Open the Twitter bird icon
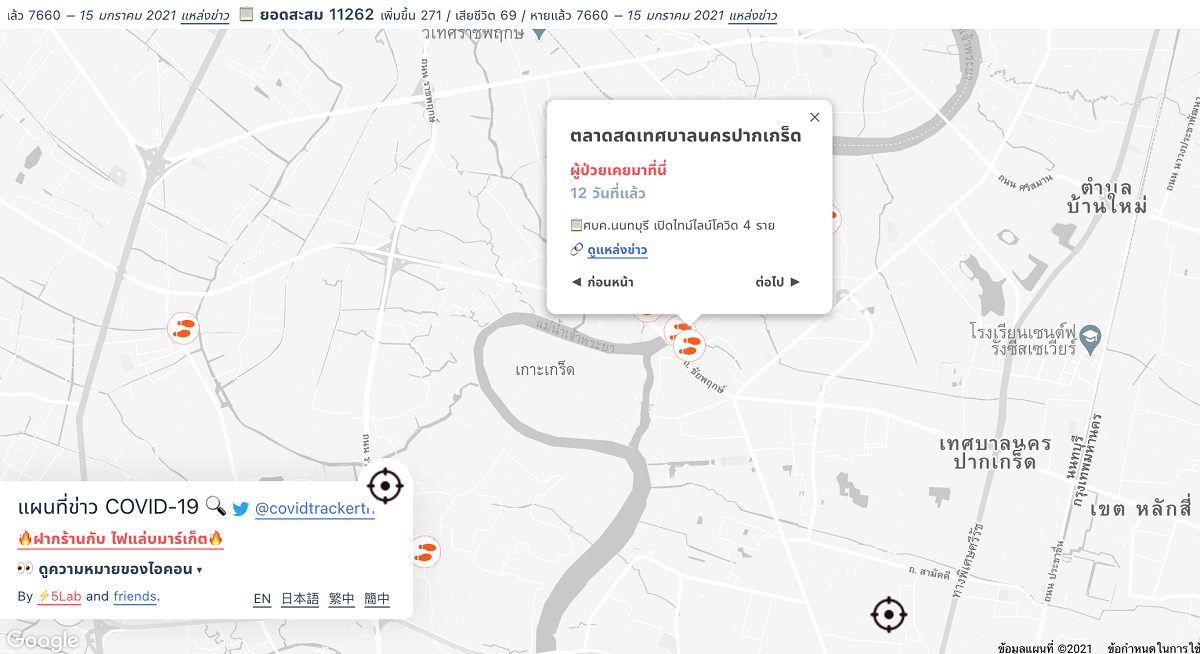The width and height of the screenshot is (1200, 654). pos(241,508)
